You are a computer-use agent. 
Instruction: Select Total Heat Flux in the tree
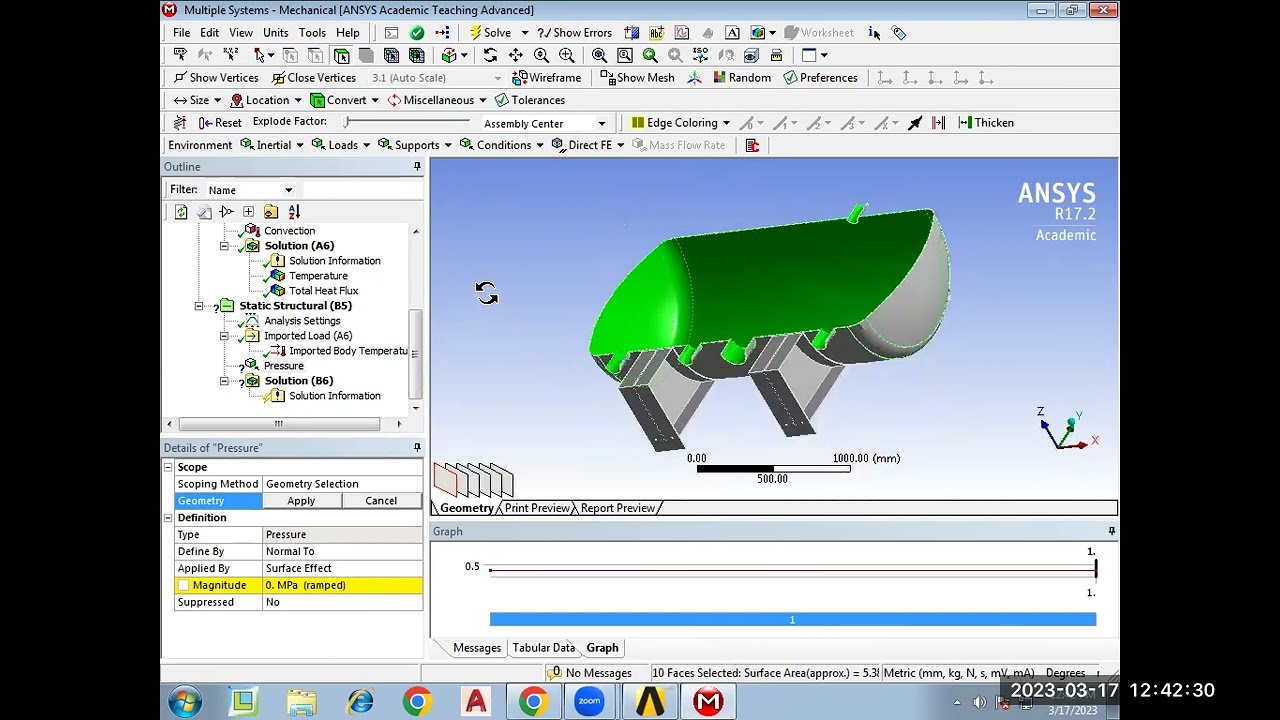click(x=323, y=291)
